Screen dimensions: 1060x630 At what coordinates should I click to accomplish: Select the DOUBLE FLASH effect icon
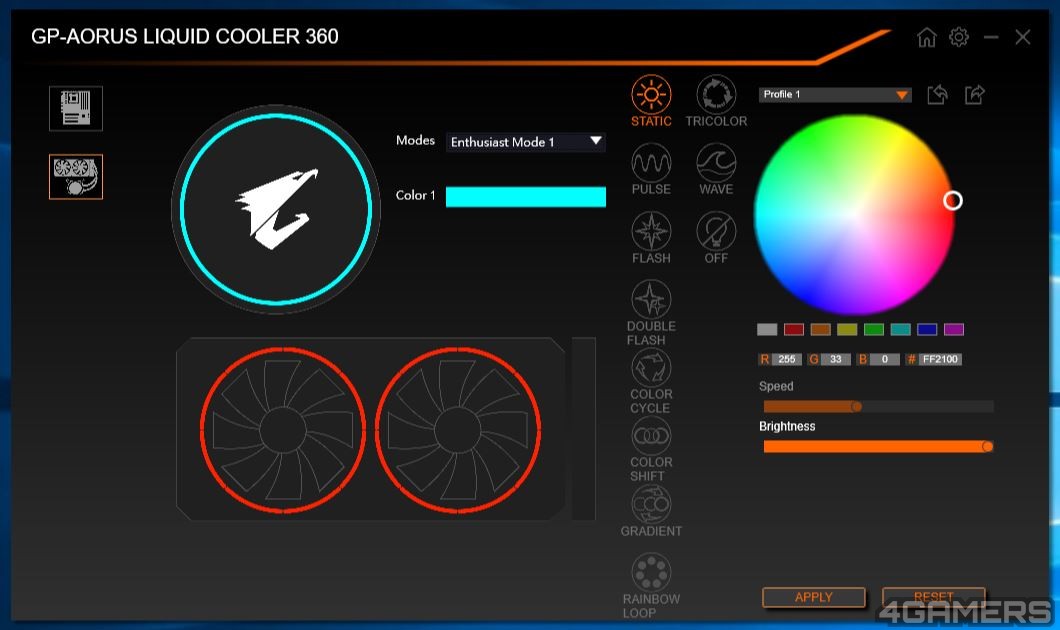[x=651, y=299]
